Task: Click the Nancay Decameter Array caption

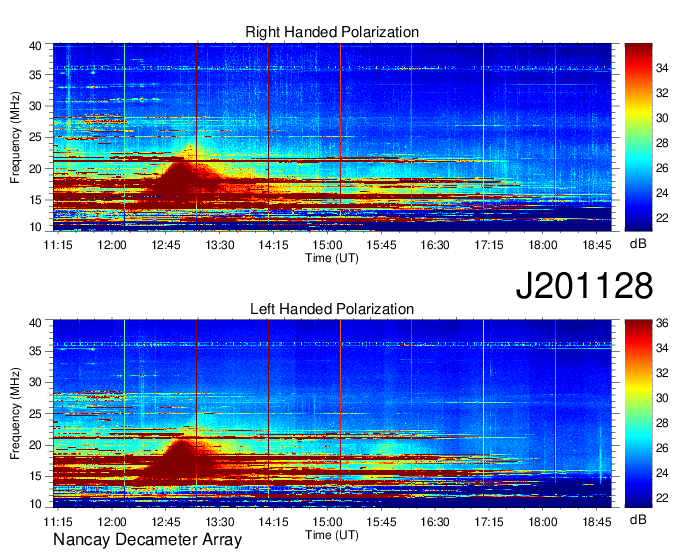Action: click(x=147, y=540)
